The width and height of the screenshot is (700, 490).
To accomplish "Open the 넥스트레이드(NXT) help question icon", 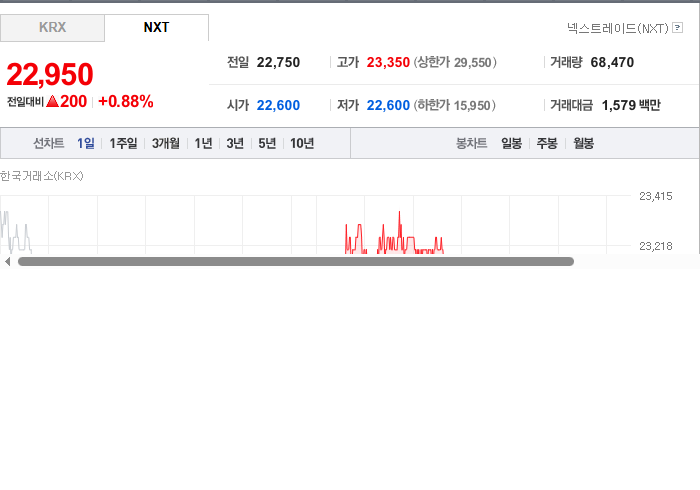I will pos(677,28).
